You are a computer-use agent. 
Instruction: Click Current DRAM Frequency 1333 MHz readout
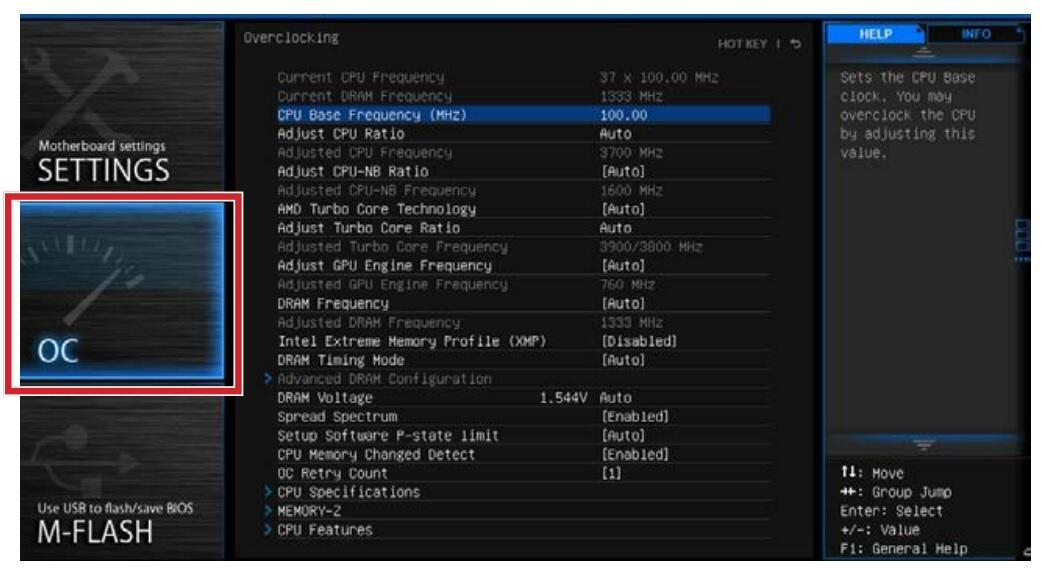click(631, 96)
